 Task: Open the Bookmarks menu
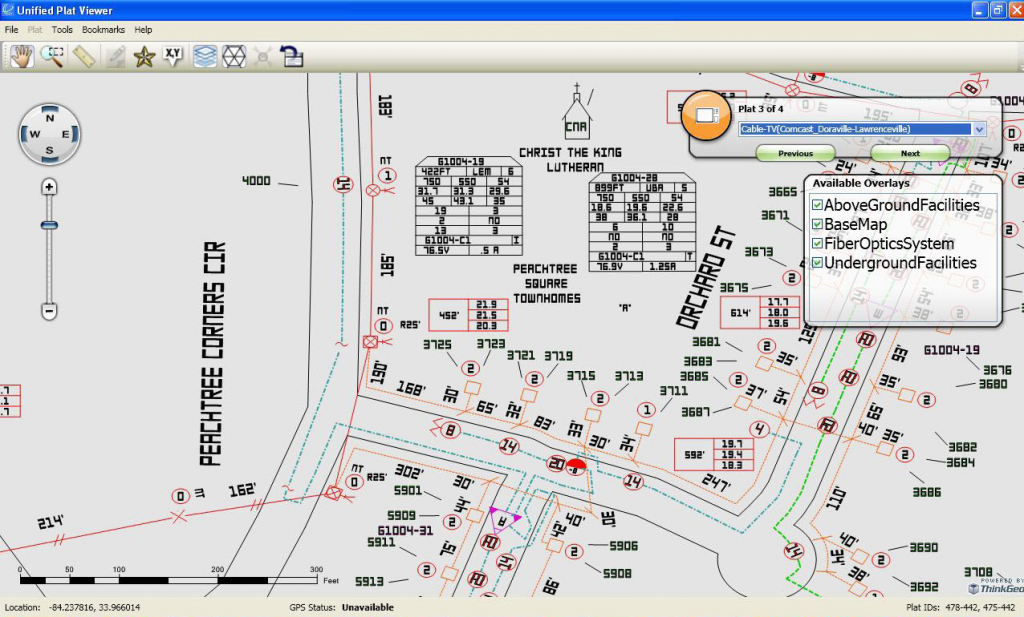point(103,30)
